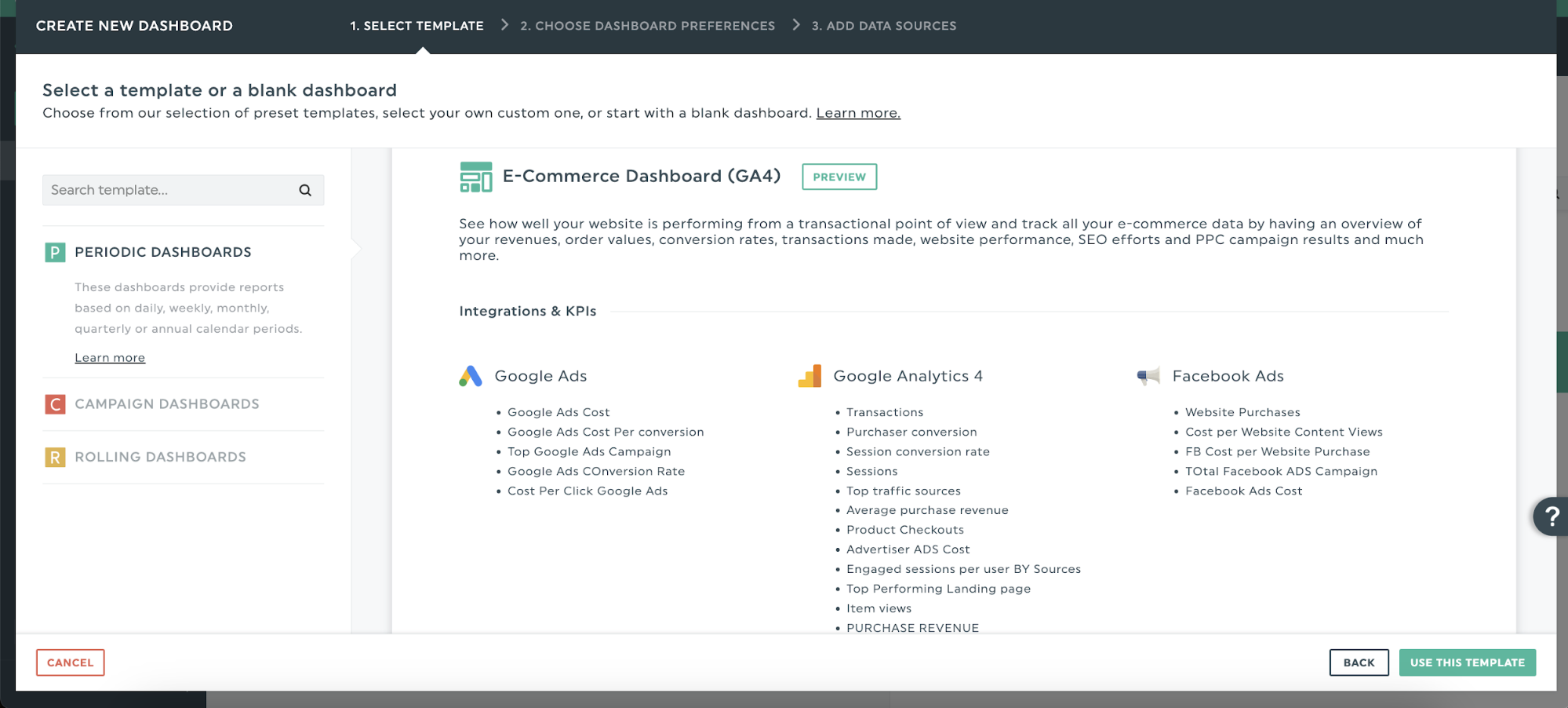1568x708 pixels.
Task: Click Top traffic sources KPI
Action: (903, 491)
